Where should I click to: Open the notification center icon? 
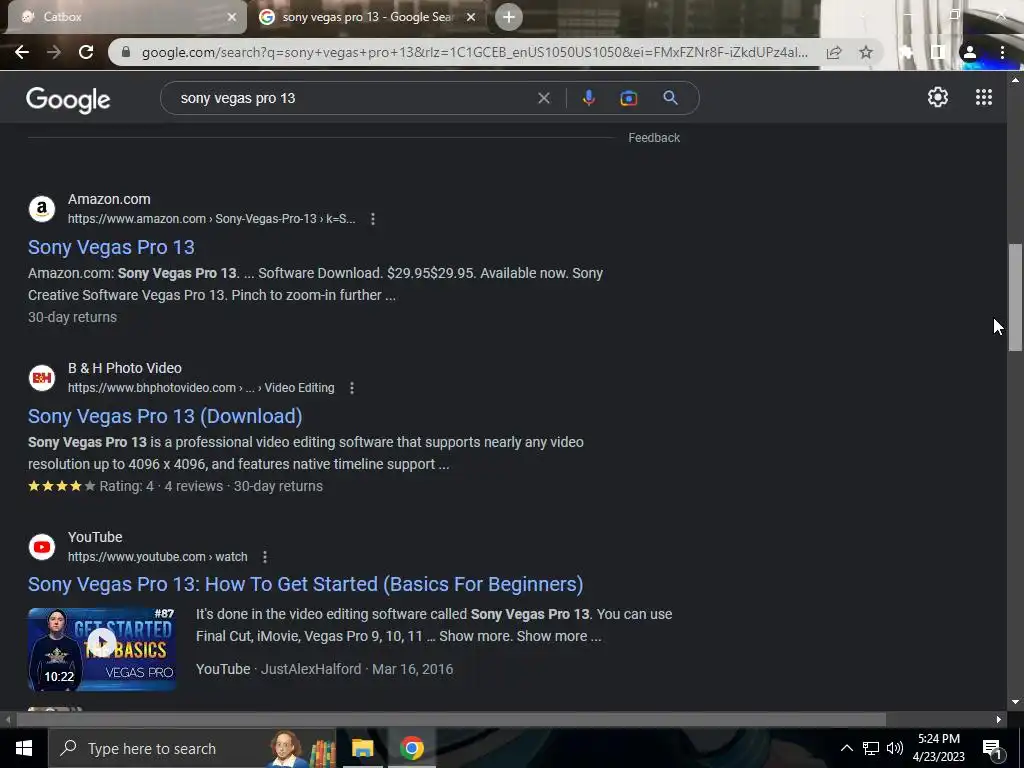coord(992,748)
